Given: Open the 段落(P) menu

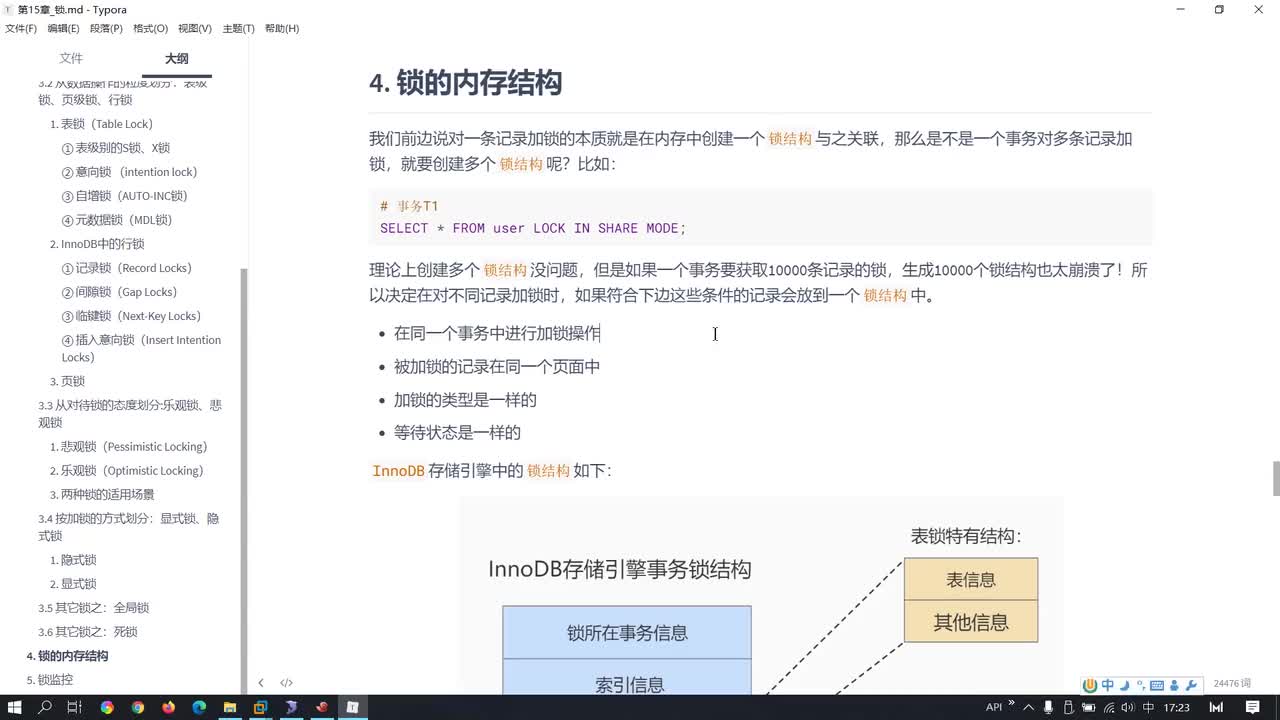Looking at the screenshot, I should (106, 28).
